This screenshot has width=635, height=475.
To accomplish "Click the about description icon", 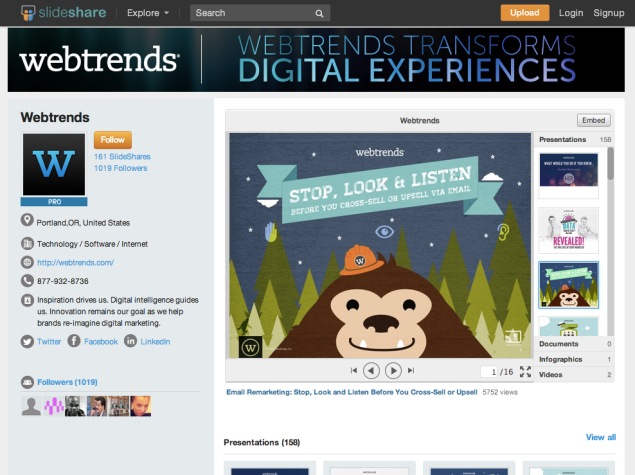I will [x=27, y=300].
